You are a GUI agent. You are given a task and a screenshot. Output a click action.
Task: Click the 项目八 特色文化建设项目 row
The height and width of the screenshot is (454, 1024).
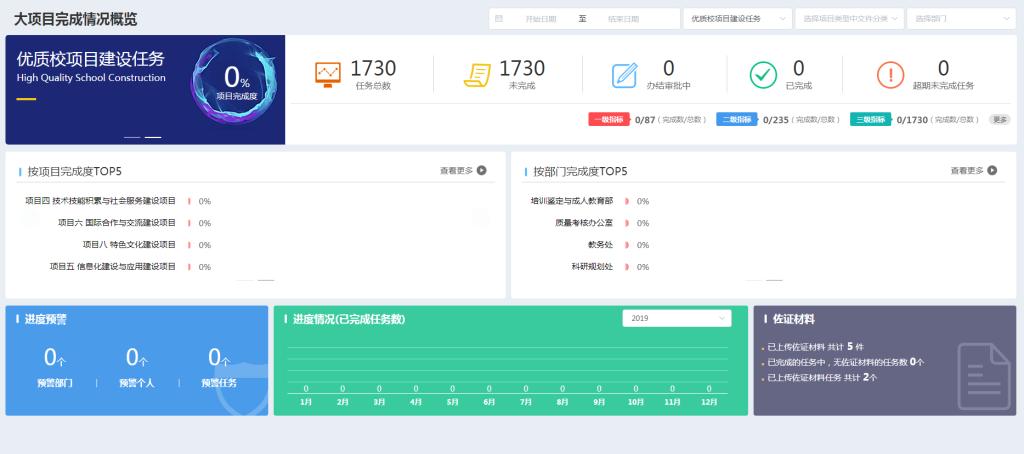coord(146,245)
